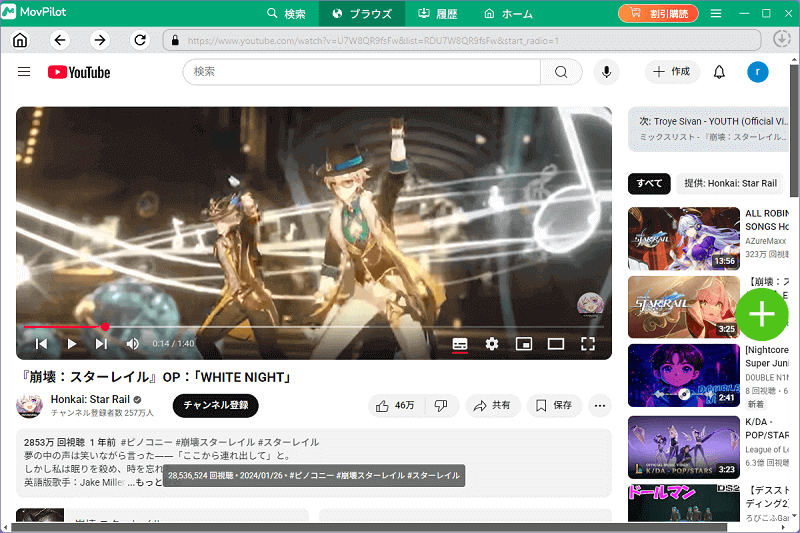This screenshot has width=800, height=533.
Task: Open the MovPilot hamburger menu
Action: click(x=716, y=13)
